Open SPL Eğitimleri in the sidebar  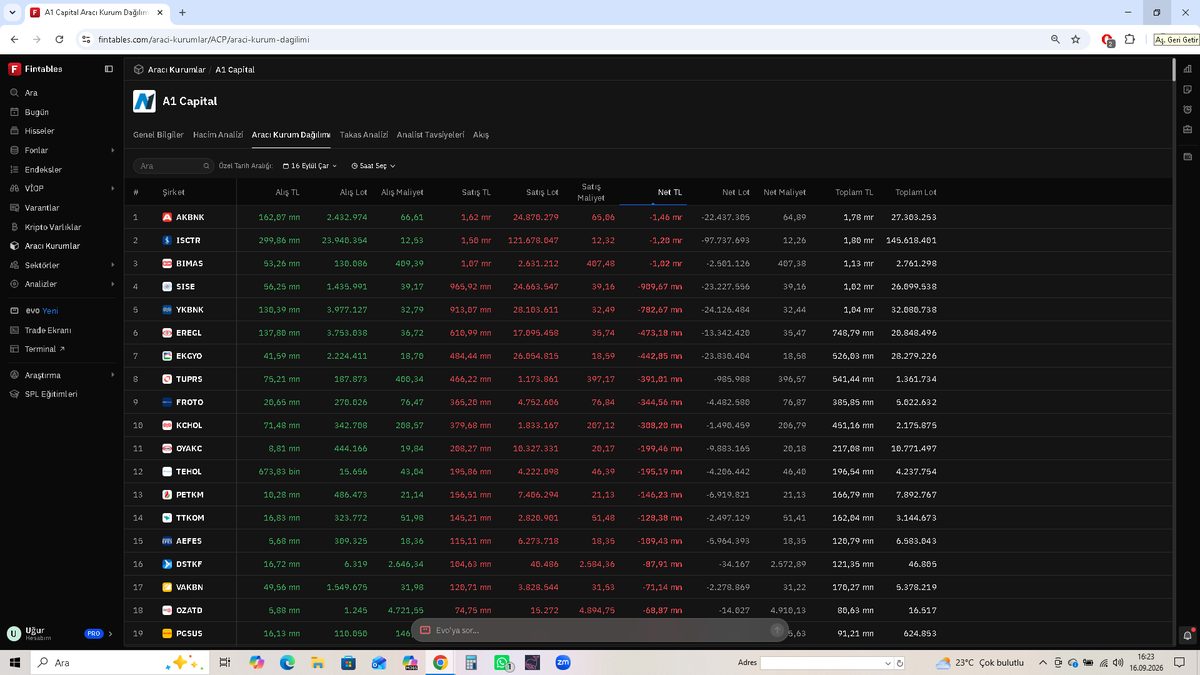[x=51, y=394]
